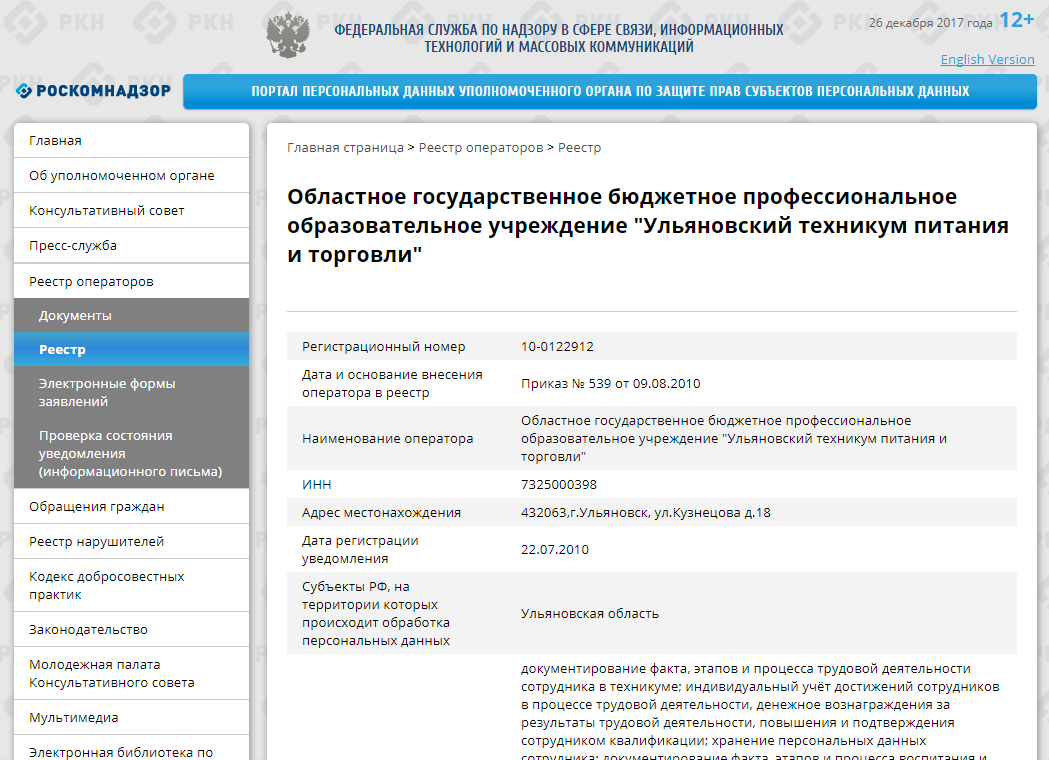Switch to the English Version
The image size is (1049, 760).
987,59
